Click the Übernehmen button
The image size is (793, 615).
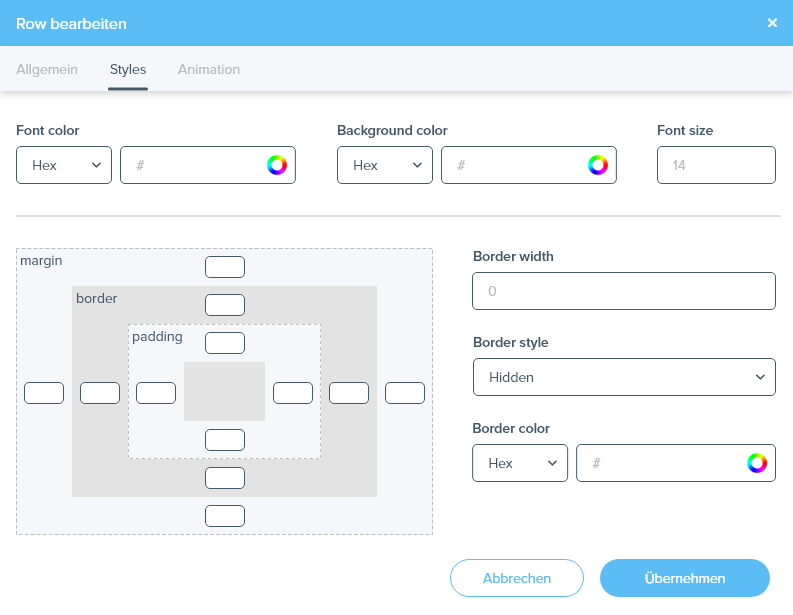[685, 578]
